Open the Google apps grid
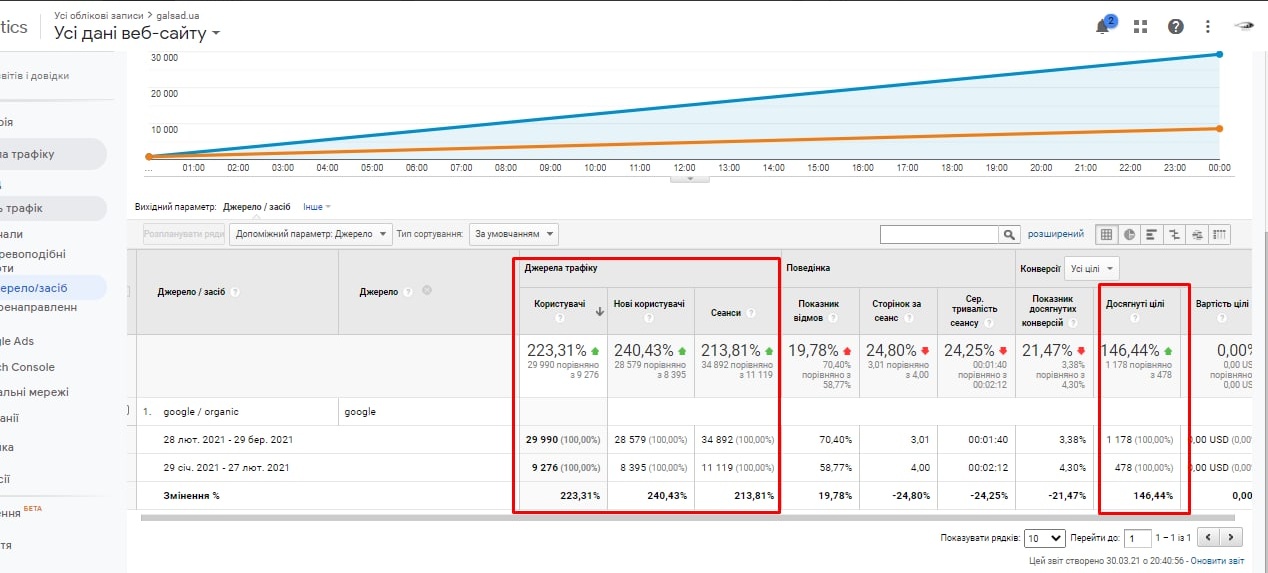The height and width of the screenshot is (573, 1268). [x=1140, y=27]
